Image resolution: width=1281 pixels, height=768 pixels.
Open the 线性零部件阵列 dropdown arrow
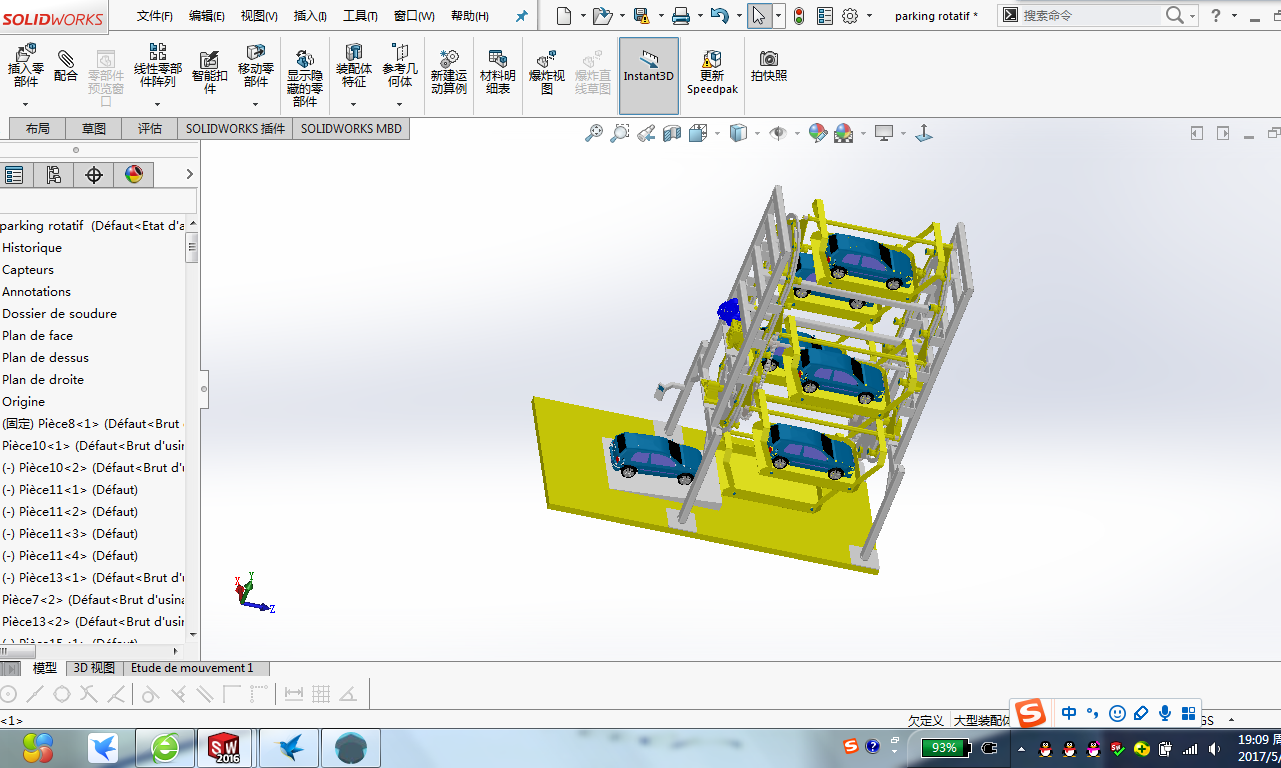[157, 104]
